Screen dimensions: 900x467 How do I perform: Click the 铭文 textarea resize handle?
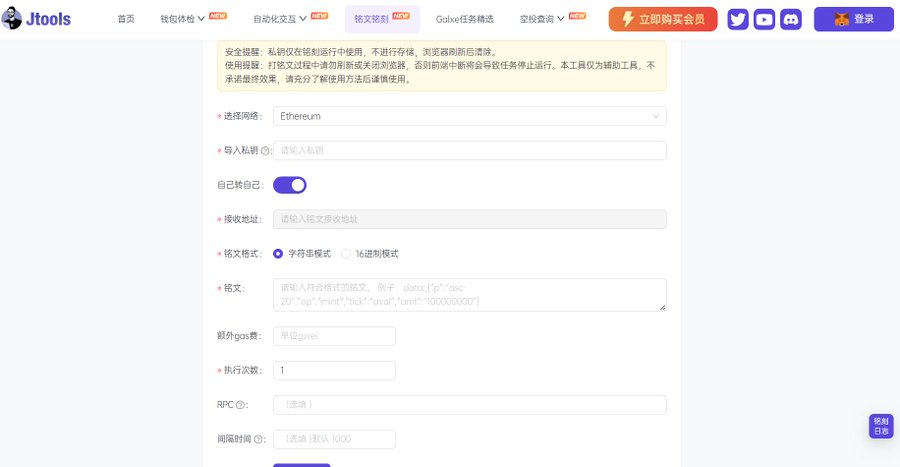[x=662, y=308]
